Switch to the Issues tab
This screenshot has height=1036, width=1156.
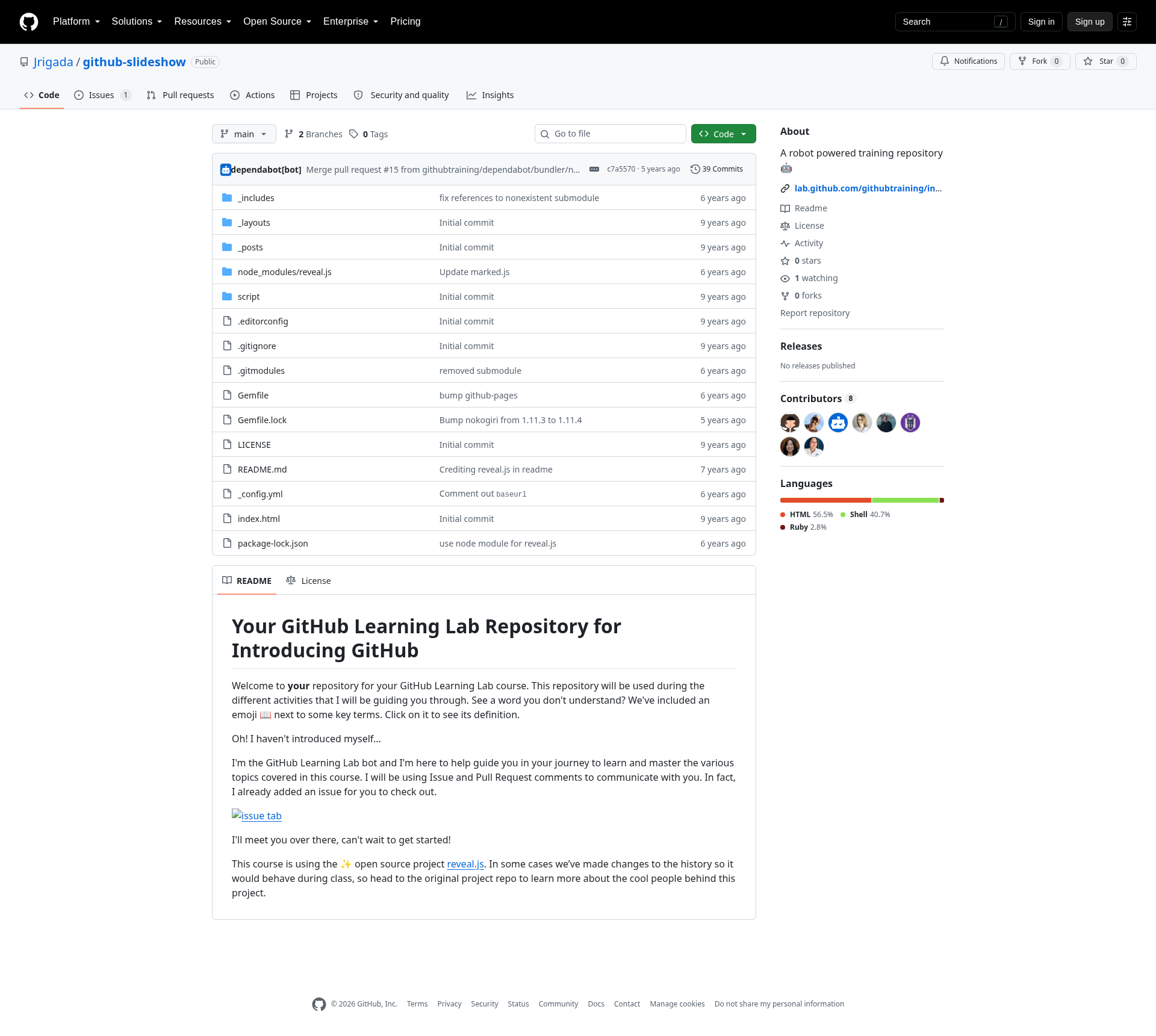click(x=102, y=95)
